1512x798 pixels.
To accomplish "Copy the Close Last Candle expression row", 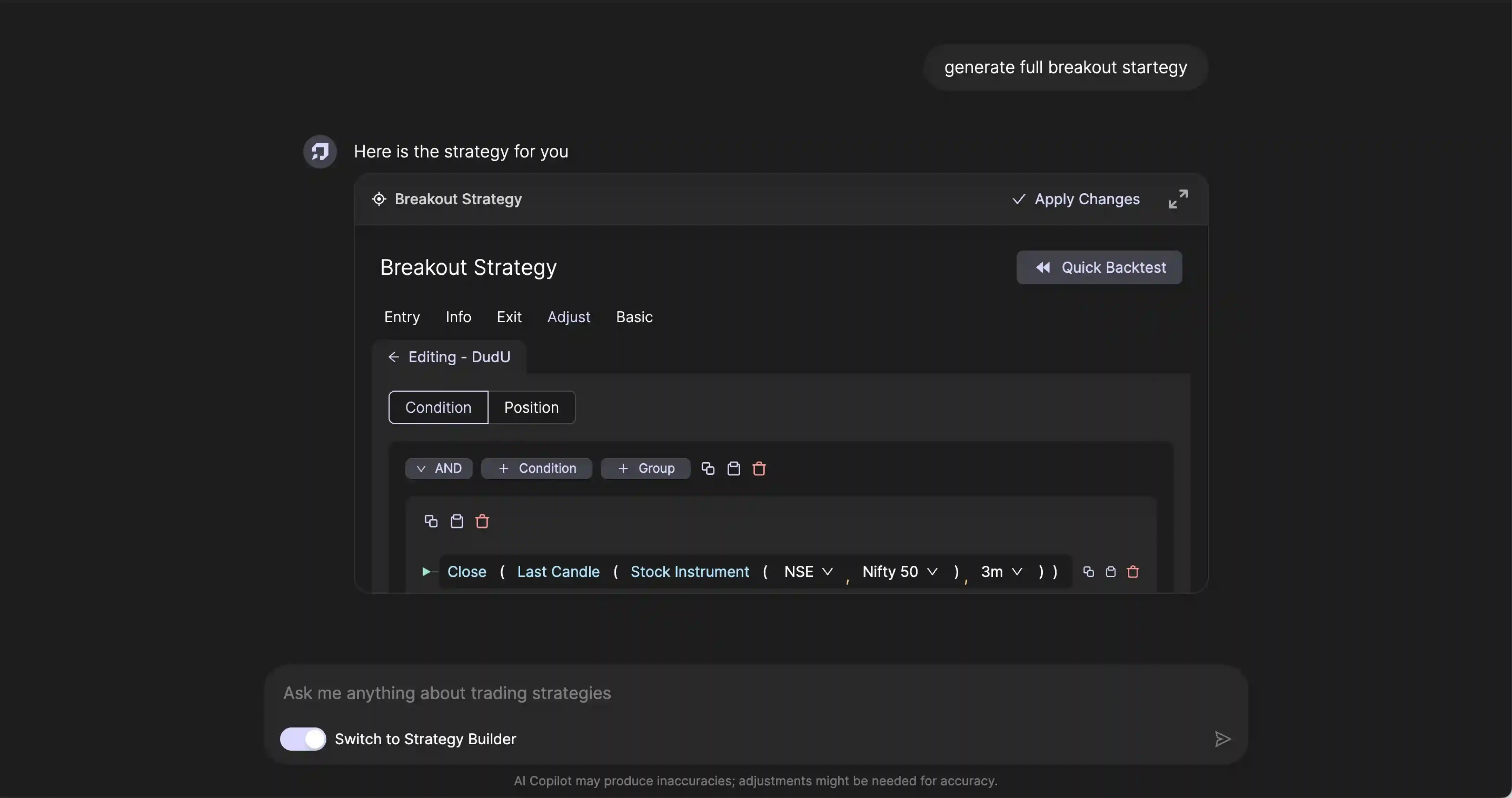I will tap(1088, 572).
